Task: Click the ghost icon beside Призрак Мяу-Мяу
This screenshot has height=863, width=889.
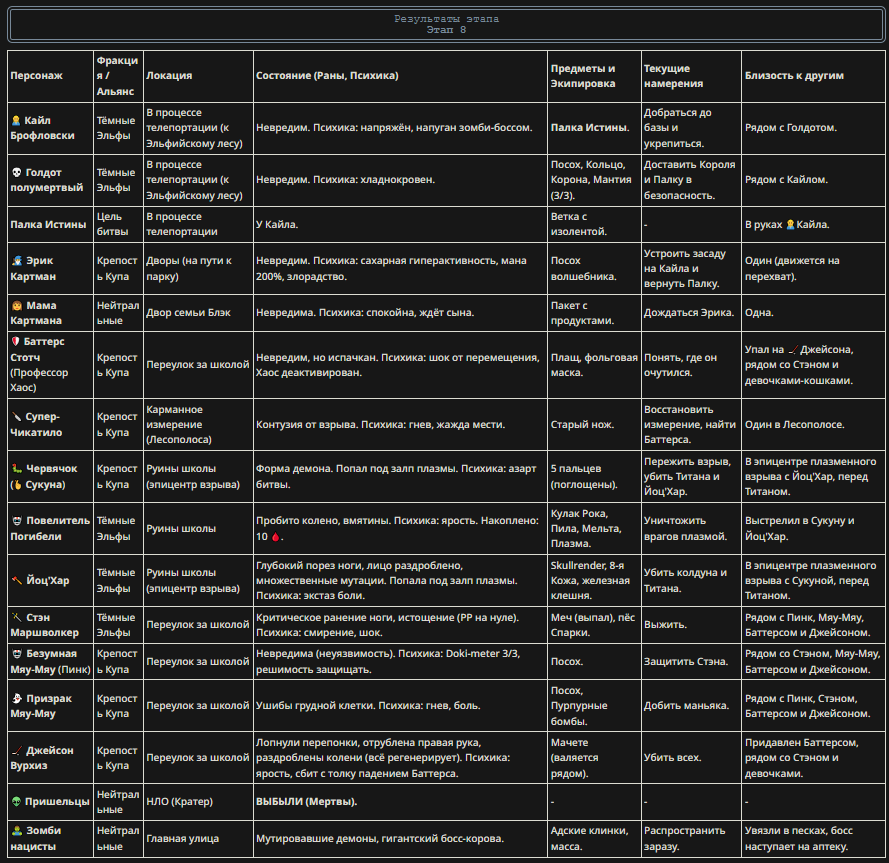Action: (18, 699)
